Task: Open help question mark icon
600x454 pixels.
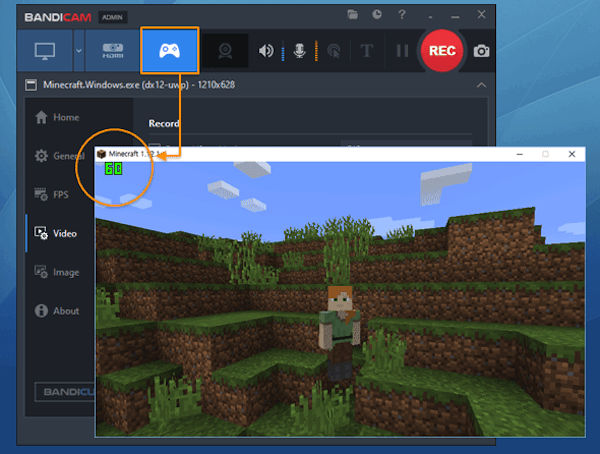Action: (401, 15)
